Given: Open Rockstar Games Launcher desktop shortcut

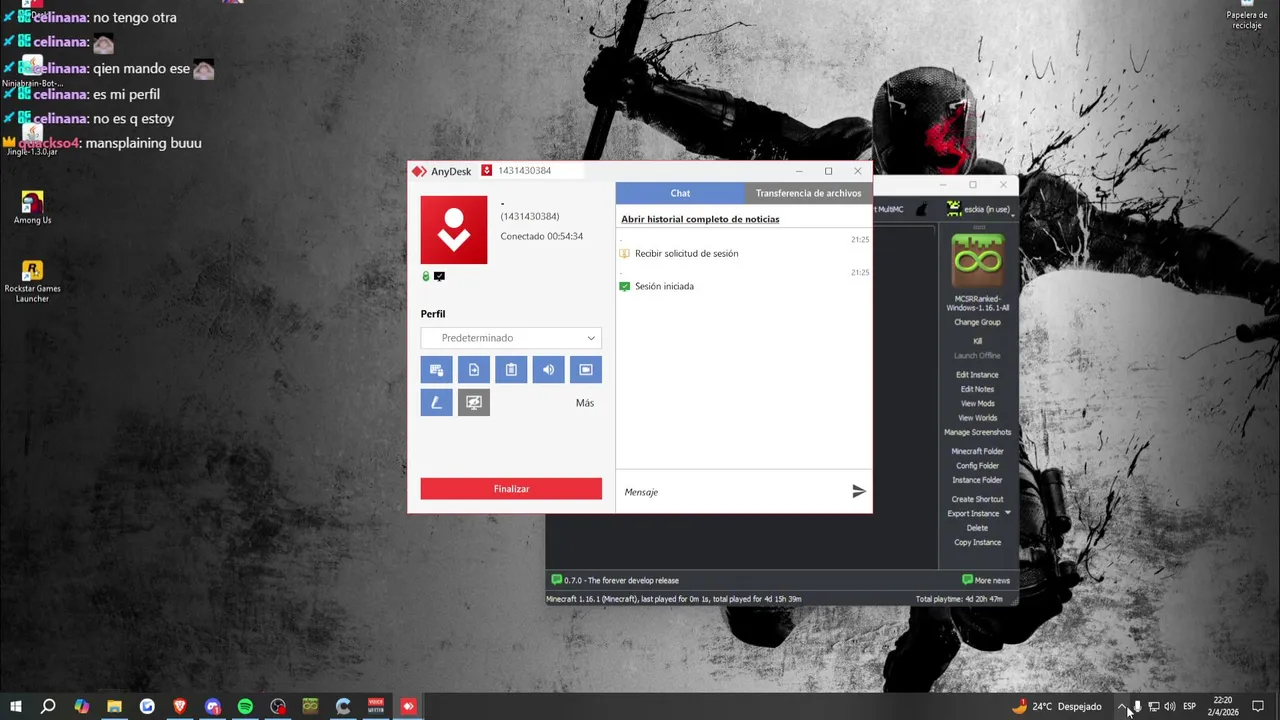Looking at the screenshot, I should [33, 281].
